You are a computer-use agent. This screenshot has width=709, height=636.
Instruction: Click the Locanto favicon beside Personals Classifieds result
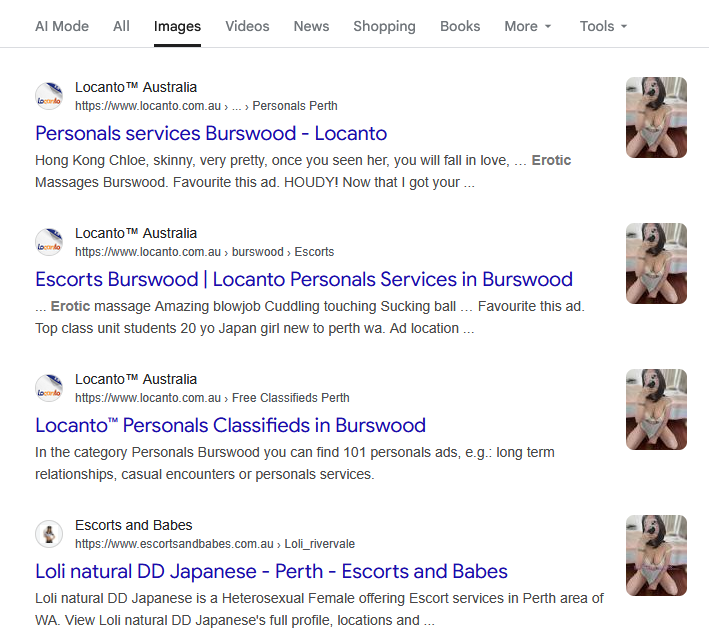tap(49, 388)
